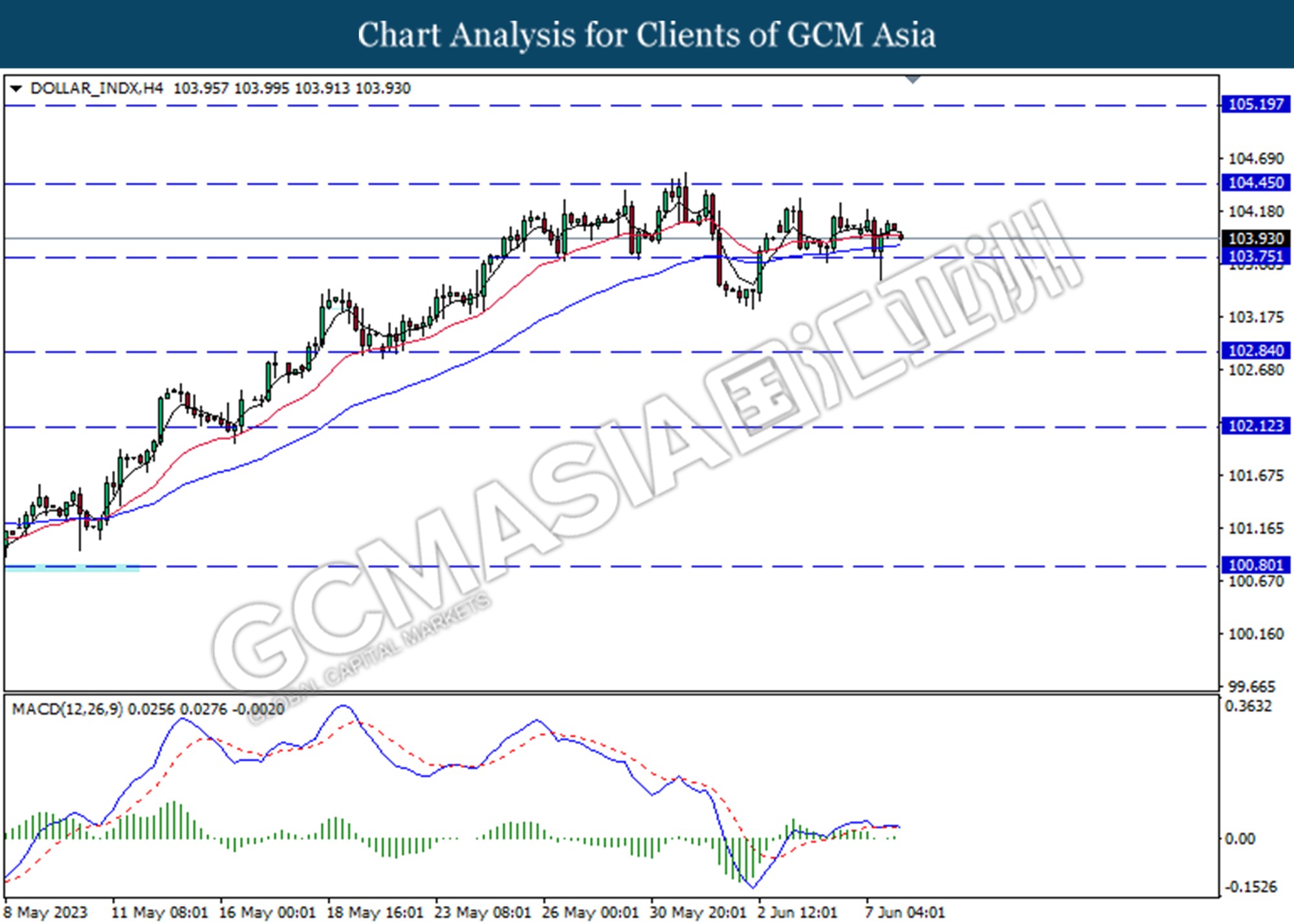Click the 102.680 price scale value
The width and height of the screenshot is (1294, 924).
[x=1256, y=370]
